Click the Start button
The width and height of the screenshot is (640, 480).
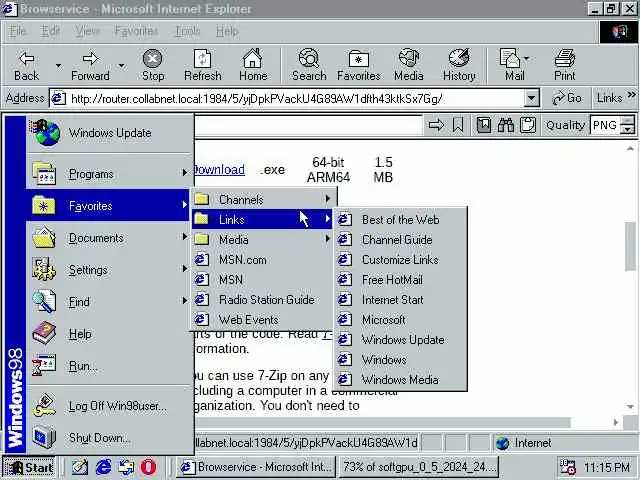point(29,467)
